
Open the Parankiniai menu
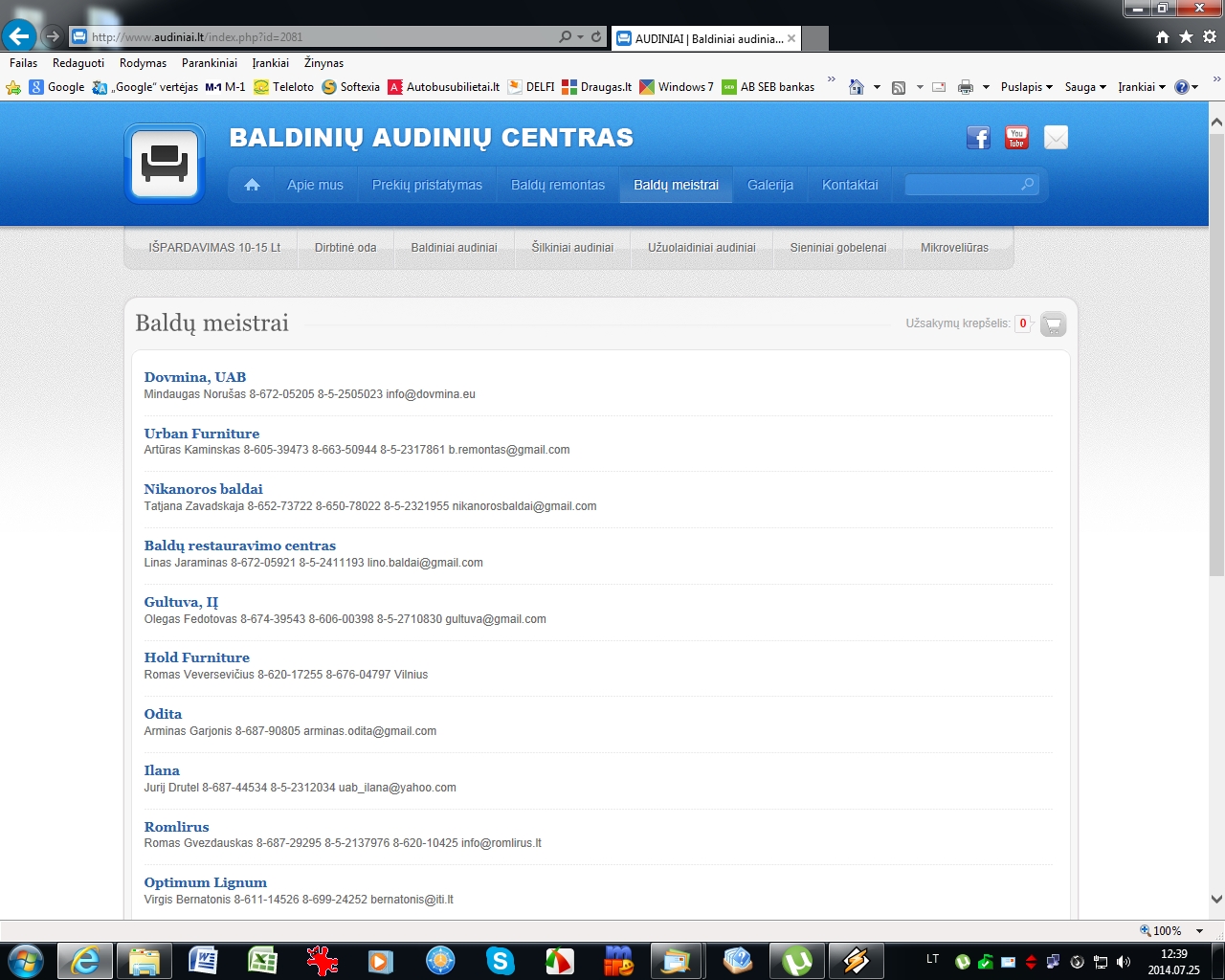click(x=209, y=63)
